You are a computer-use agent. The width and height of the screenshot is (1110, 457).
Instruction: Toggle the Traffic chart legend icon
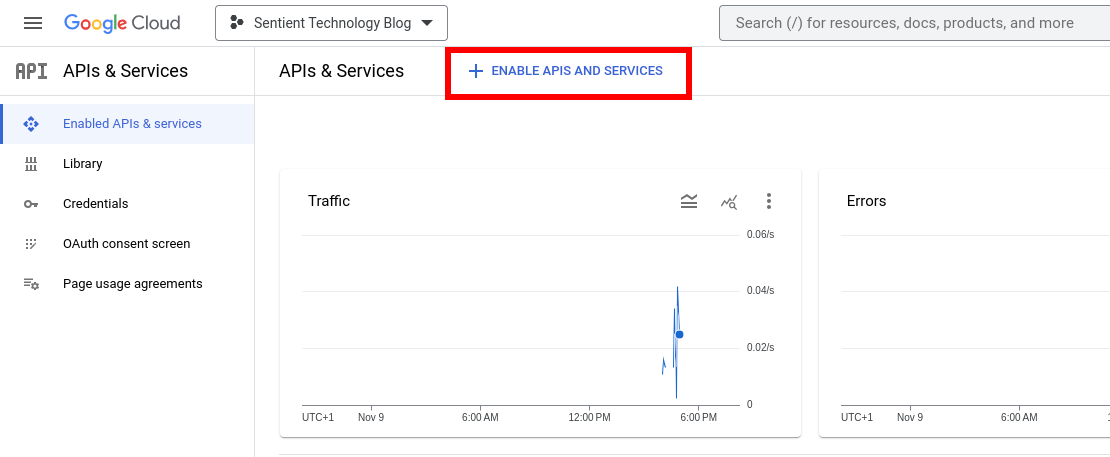[x=689, y=201]
